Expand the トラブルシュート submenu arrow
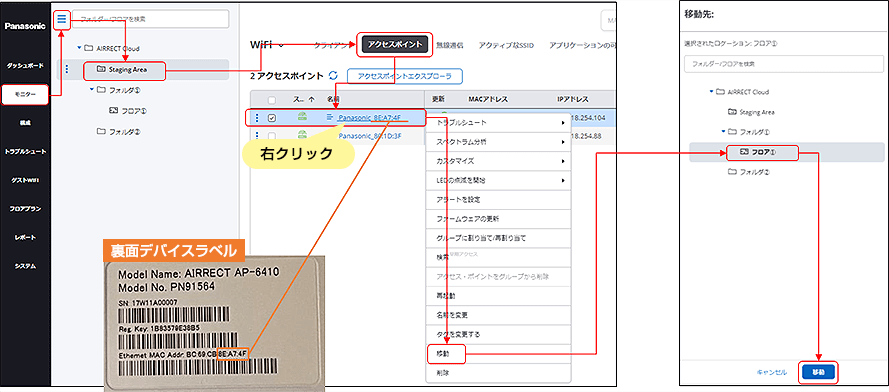The image size is (889, 392). (563, 123)
